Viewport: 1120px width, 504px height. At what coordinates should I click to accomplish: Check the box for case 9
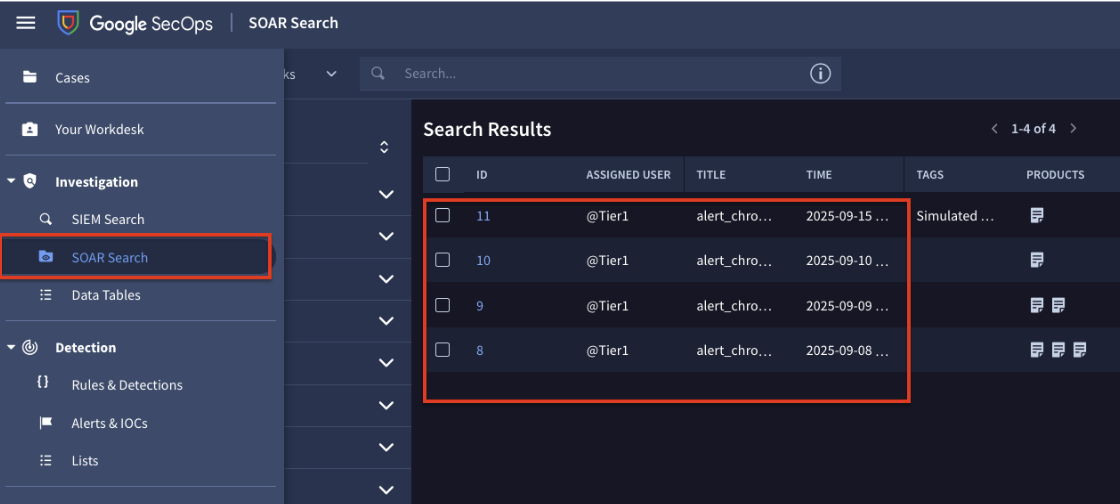click(442, 305)
